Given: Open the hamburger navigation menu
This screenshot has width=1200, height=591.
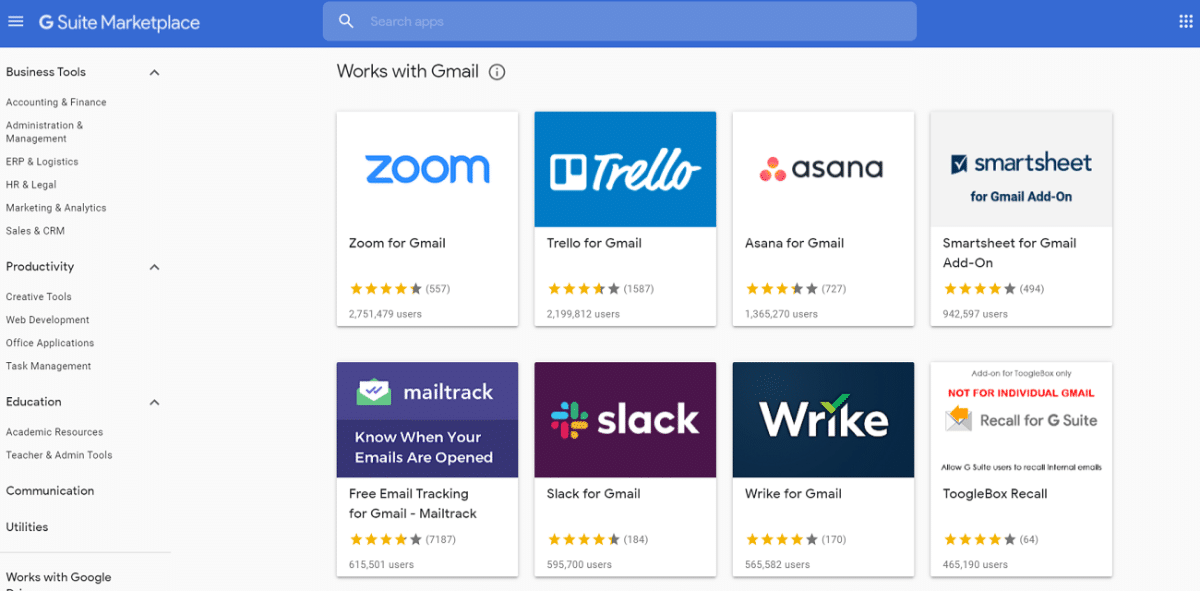Looking at the screenshot, I should pyautogui.click(x=15, y=21).
